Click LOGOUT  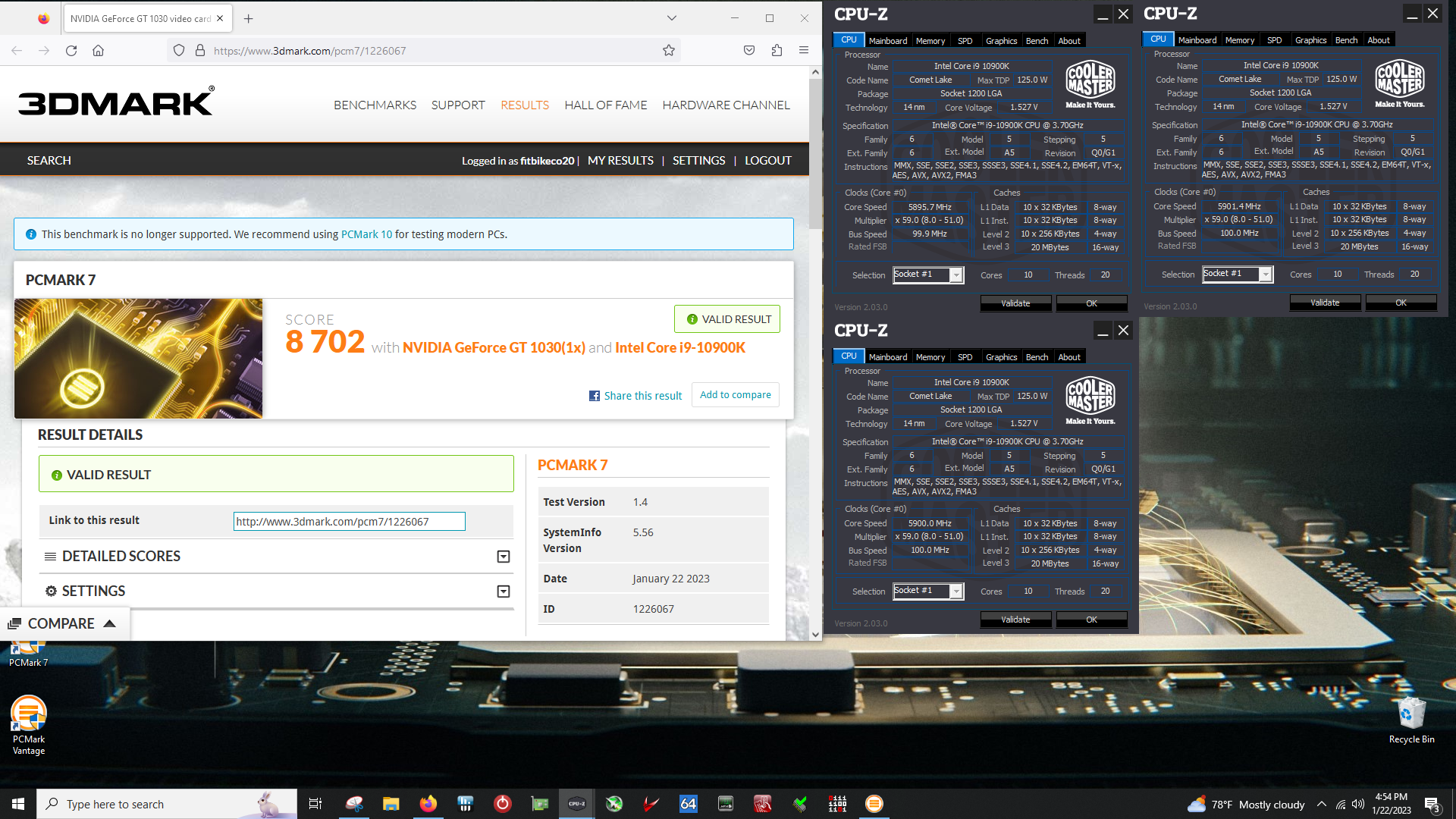767,161
